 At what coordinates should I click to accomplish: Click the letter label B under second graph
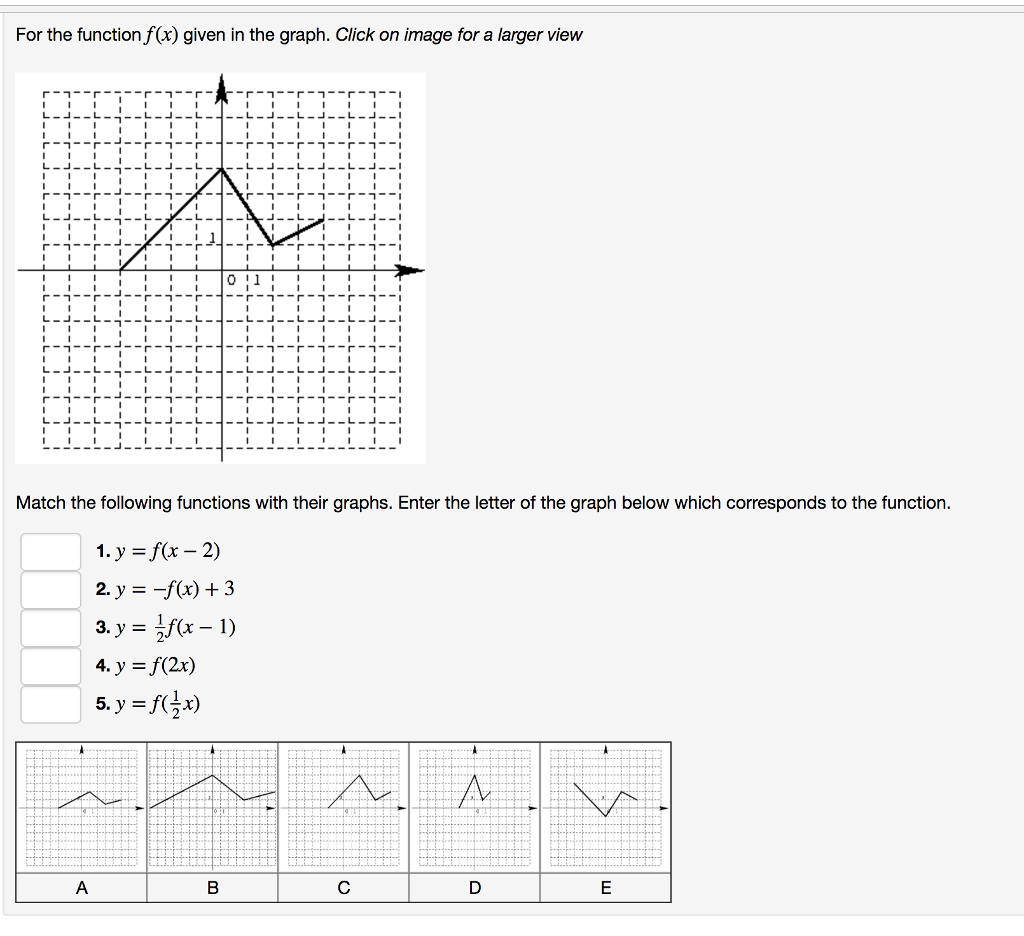213,887
